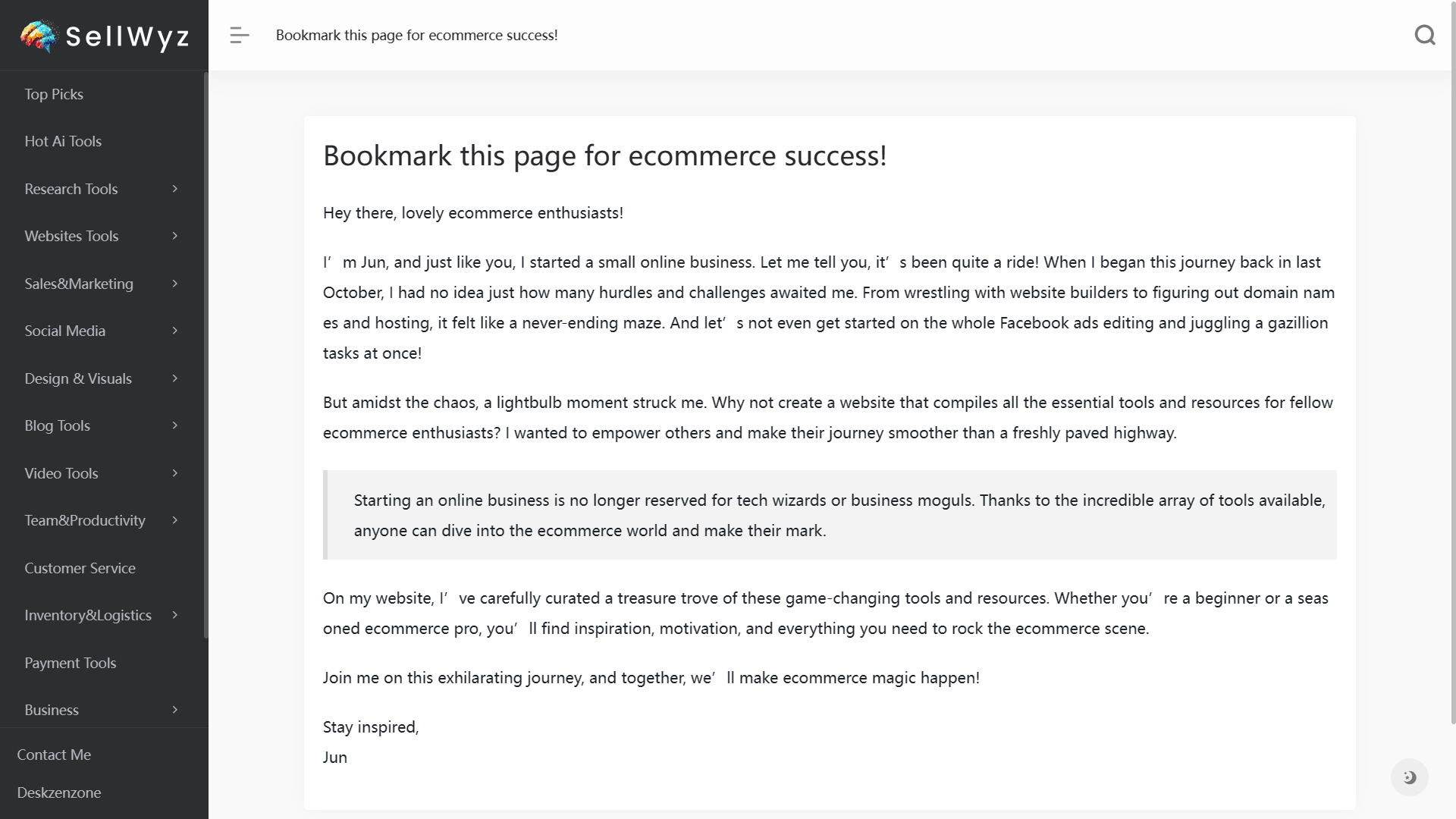
Task: Expand the Video Tools chevron
Action: [175, 473]
